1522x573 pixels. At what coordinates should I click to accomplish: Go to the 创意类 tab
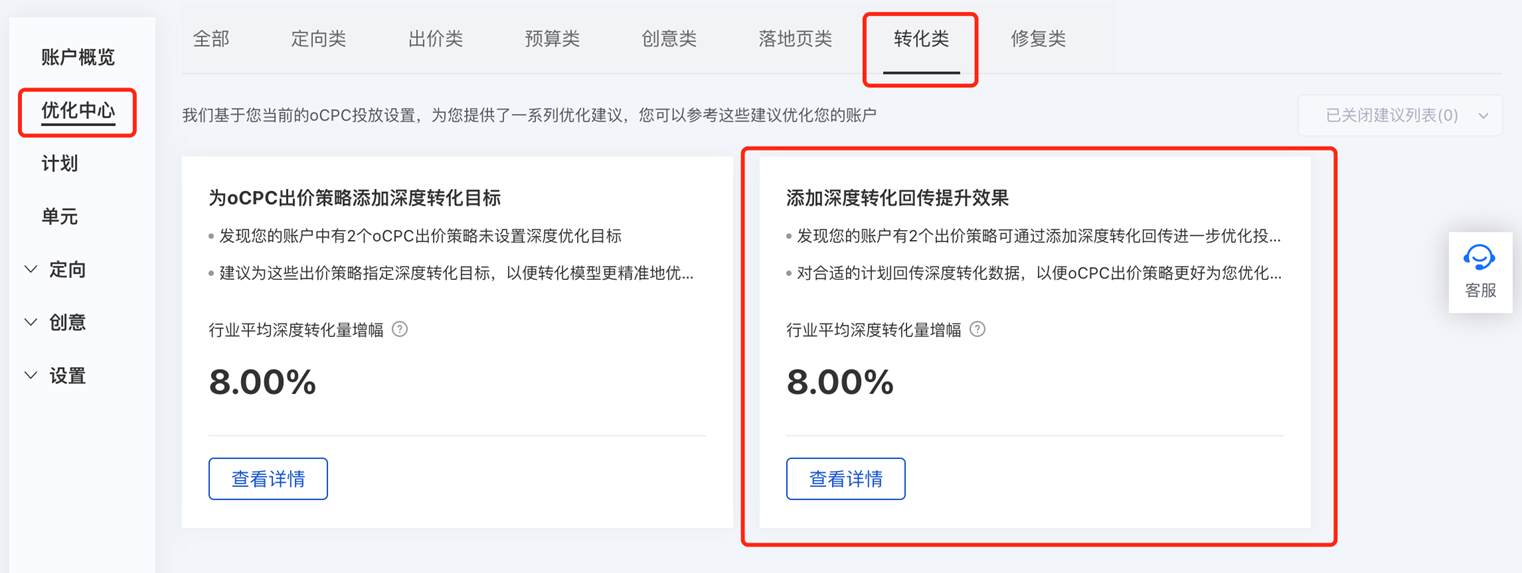click(669, 39)
